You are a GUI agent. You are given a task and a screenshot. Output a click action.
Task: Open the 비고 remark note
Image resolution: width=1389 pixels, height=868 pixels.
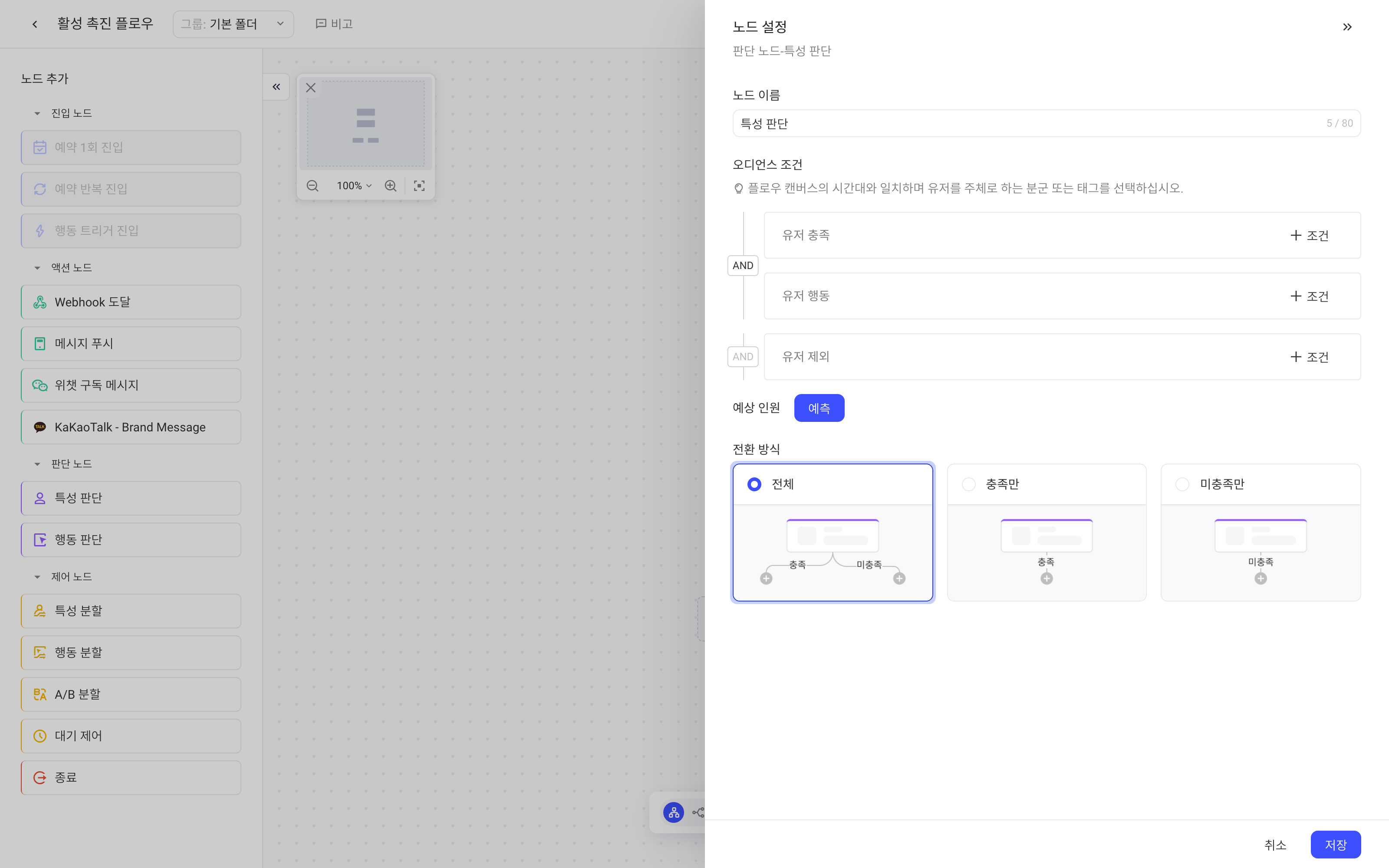[334, 23]
